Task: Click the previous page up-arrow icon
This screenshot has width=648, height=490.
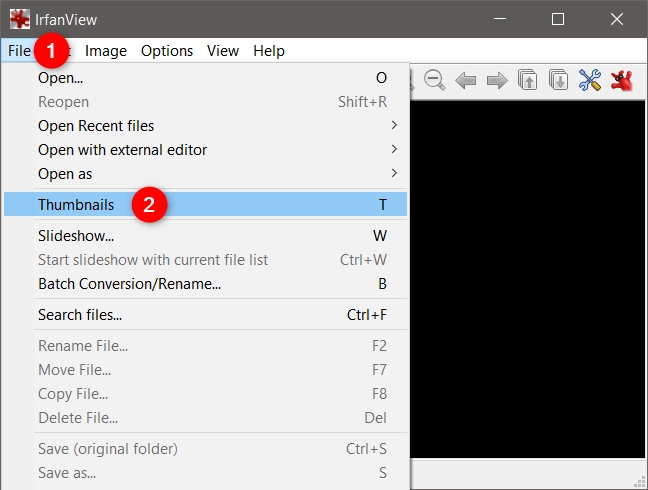Action: point(528,80)
